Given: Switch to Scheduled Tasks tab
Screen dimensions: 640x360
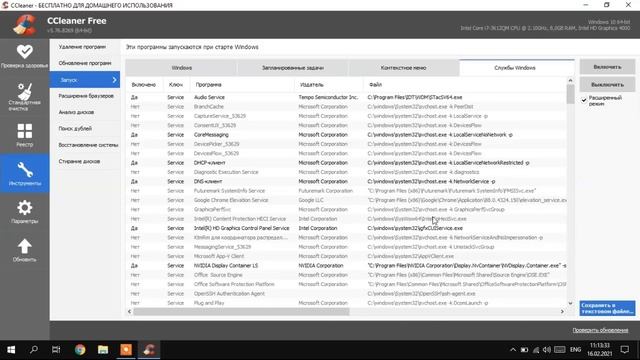Looking at the screenshot, I should coord(293,68).
